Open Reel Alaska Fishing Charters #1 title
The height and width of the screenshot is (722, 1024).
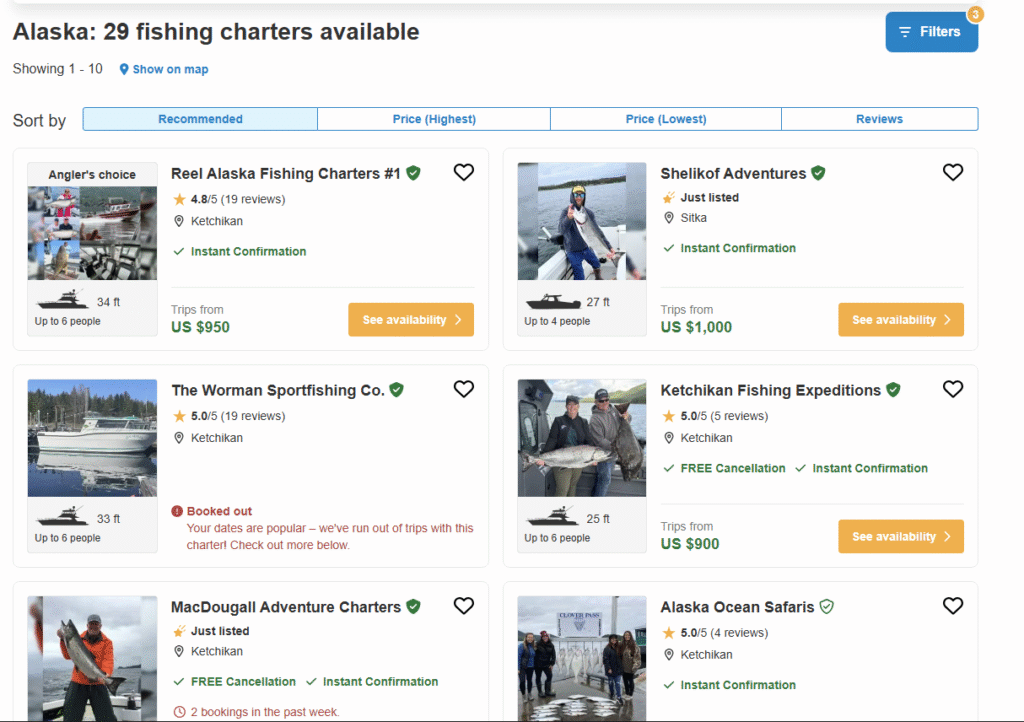click(x=285, y=174)
